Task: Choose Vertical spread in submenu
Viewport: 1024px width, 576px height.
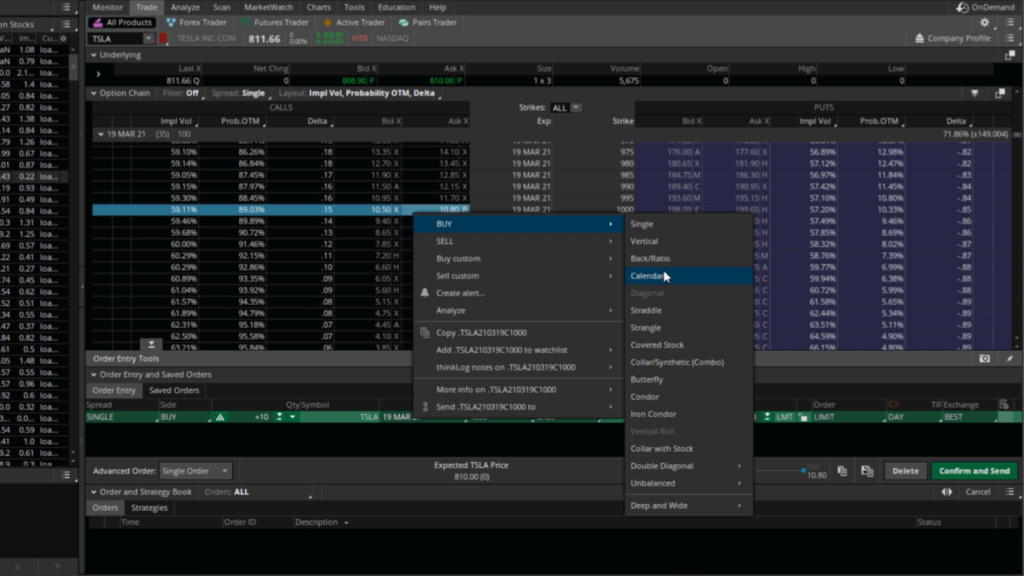Action: [x=688, y=241]
